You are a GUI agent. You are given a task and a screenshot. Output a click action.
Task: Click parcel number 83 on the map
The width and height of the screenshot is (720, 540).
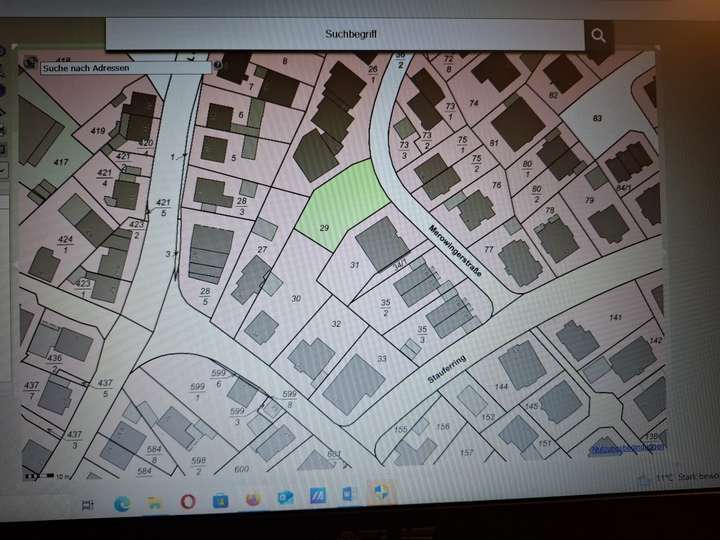pos(597,118)
